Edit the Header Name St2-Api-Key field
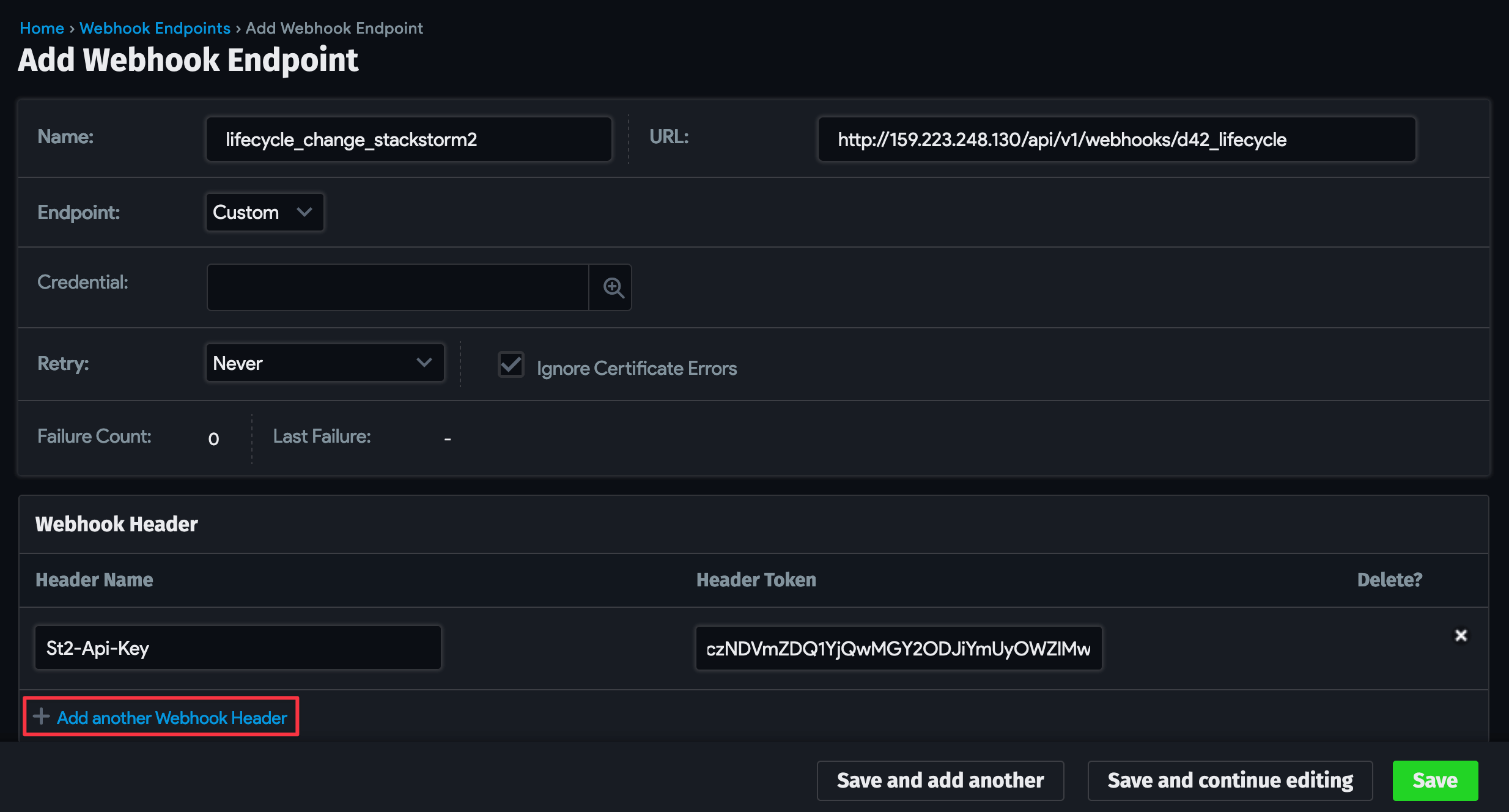The width and height of the screenshot is (1509, 812). (x=237, y=647)
